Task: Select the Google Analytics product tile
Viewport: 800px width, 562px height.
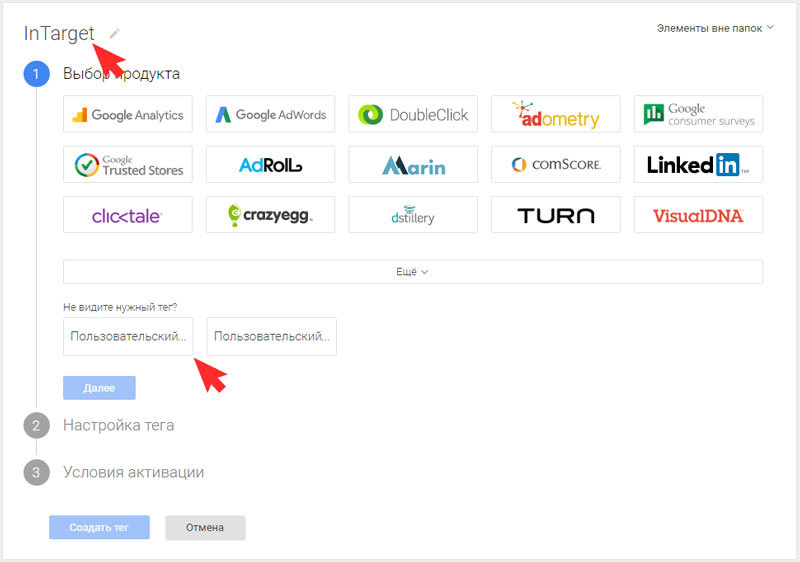Action: [128, 114]
